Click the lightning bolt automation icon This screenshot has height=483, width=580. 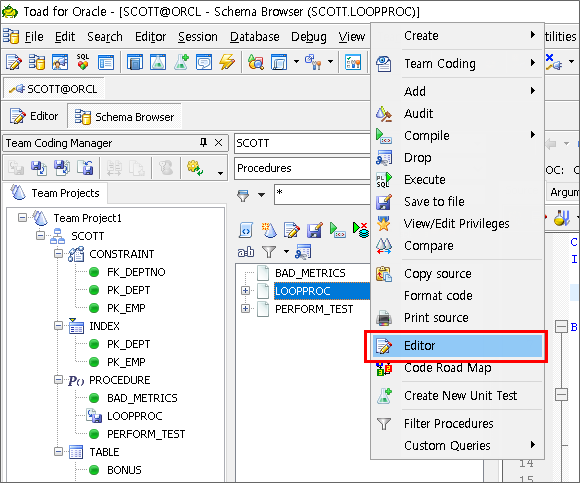click(x=227, y=62)
